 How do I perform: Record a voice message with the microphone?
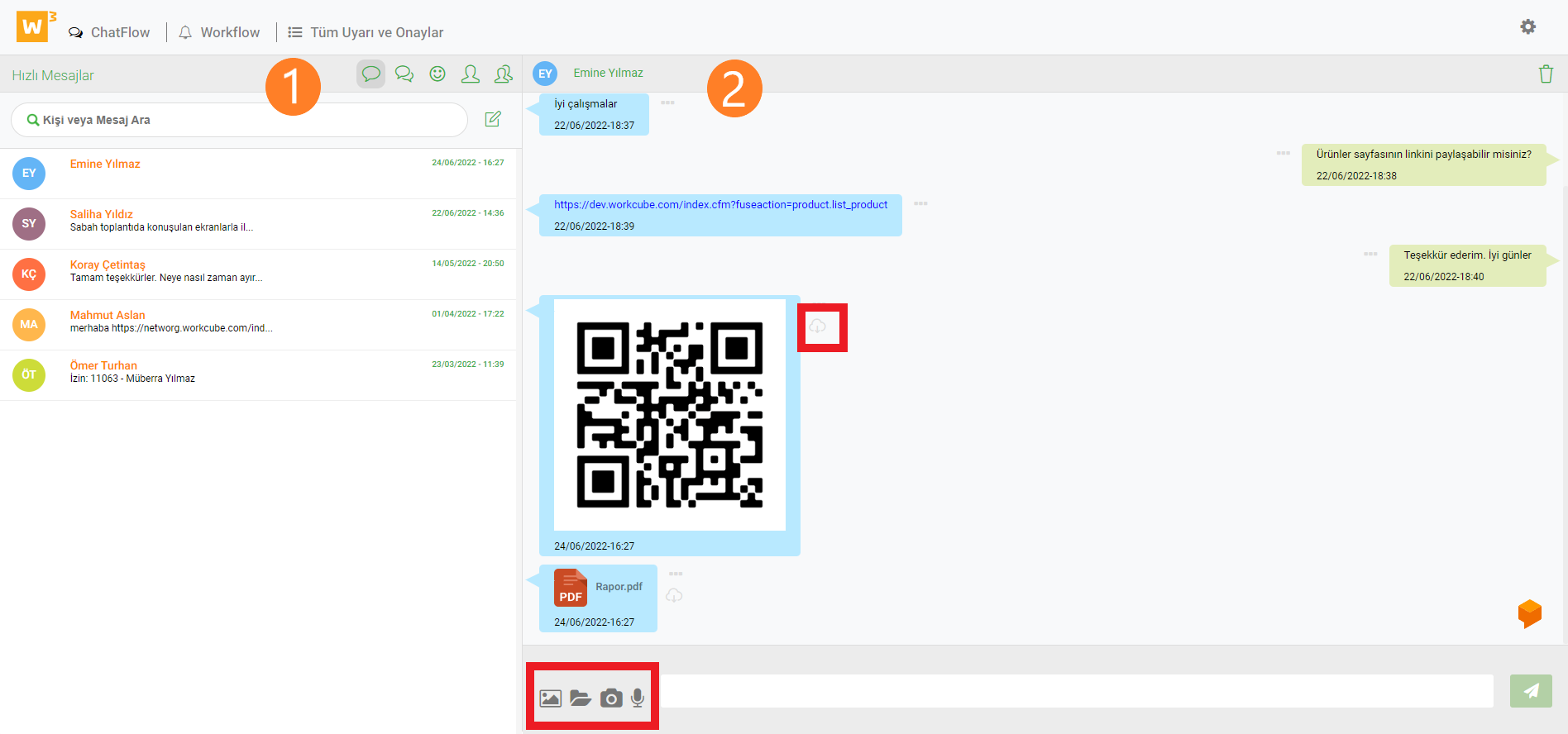click(638, 698)
